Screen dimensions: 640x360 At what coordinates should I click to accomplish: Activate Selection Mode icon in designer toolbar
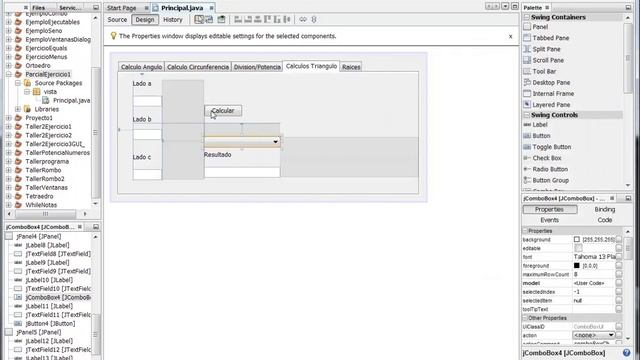coord(199,19)
